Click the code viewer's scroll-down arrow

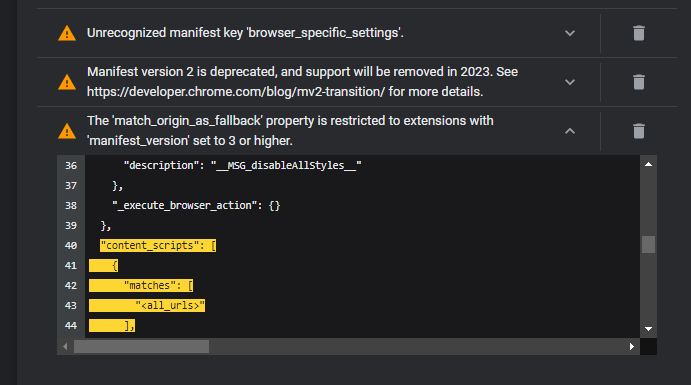648,329
